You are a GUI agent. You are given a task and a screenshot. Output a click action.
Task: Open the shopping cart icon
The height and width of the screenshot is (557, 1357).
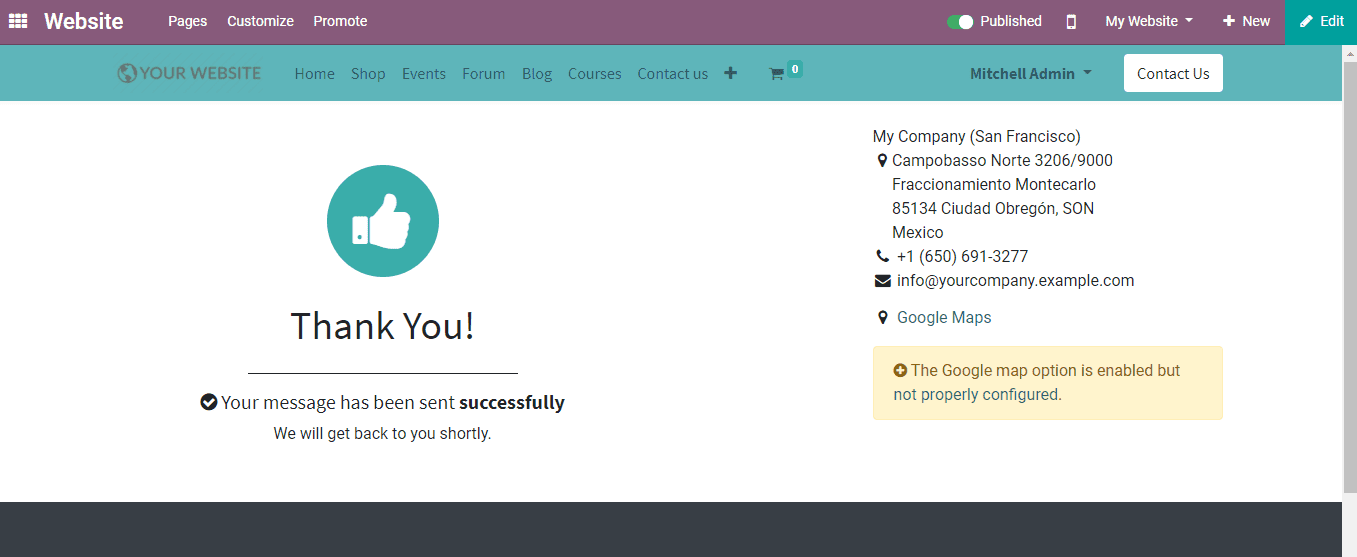776,74
